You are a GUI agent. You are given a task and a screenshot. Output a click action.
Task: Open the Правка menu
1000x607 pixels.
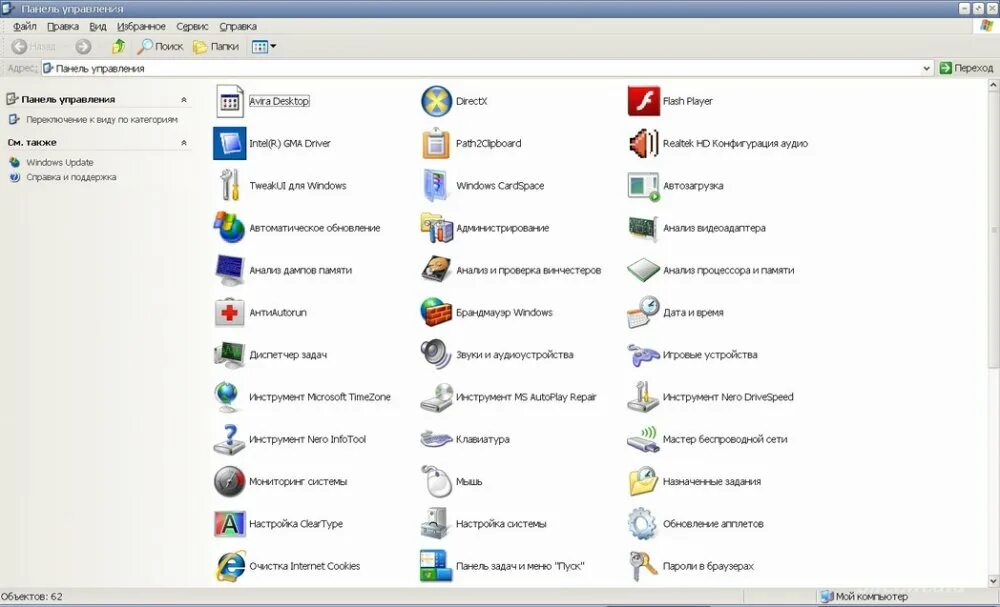point(63,27)
